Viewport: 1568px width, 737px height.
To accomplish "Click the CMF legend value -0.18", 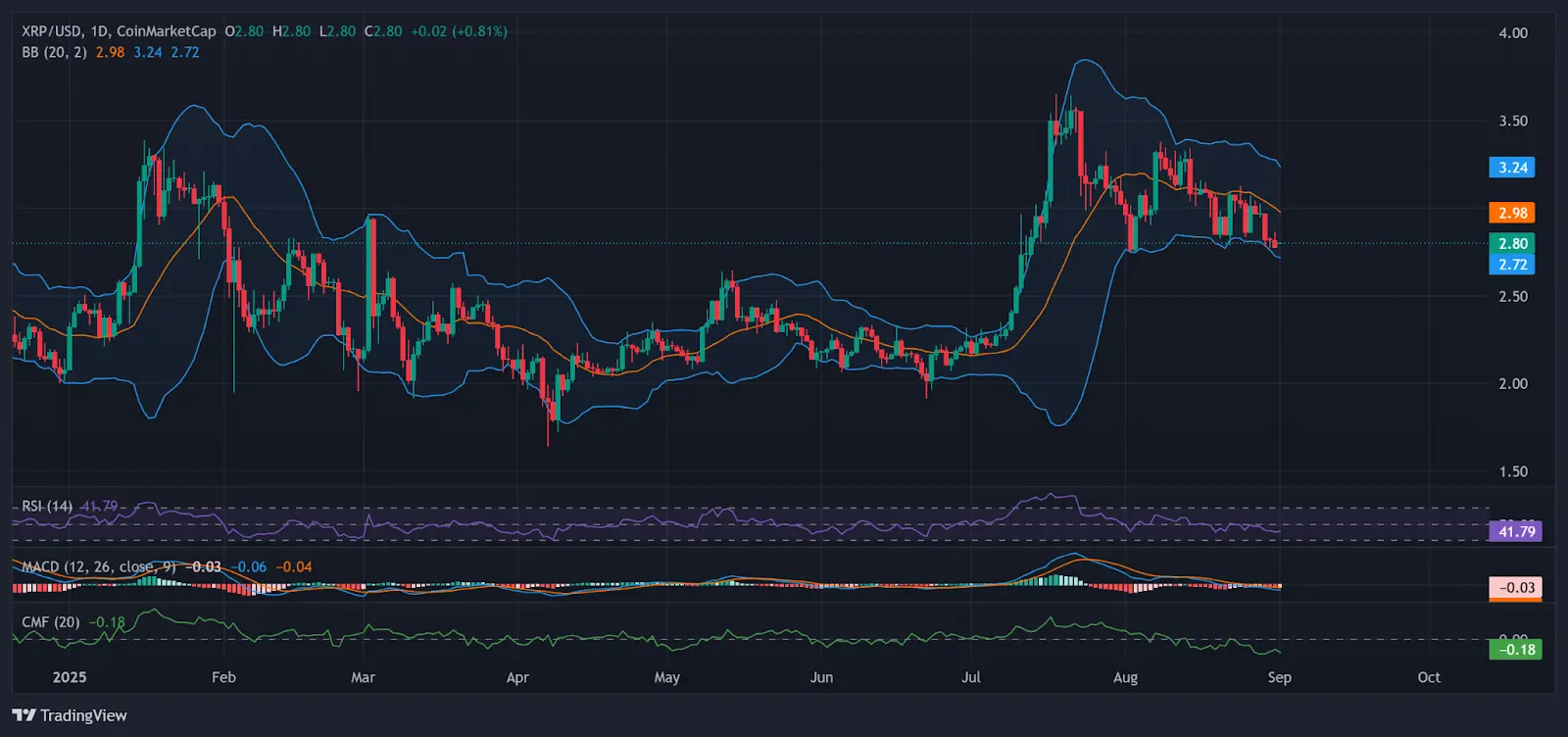I will (x=107, y=622).
